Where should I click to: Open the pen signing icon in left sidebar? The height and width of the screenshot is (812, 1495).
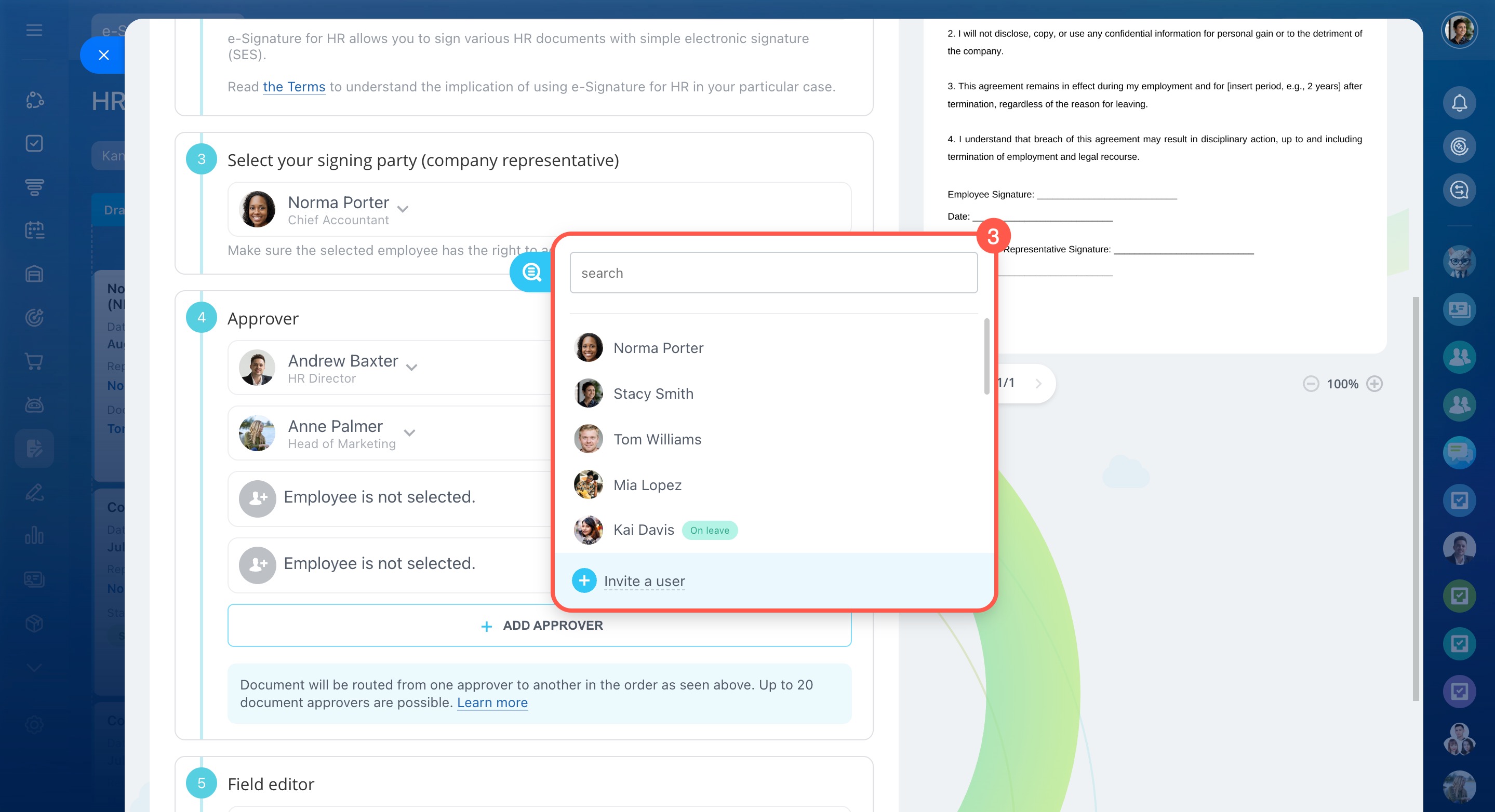coord(34,492)
